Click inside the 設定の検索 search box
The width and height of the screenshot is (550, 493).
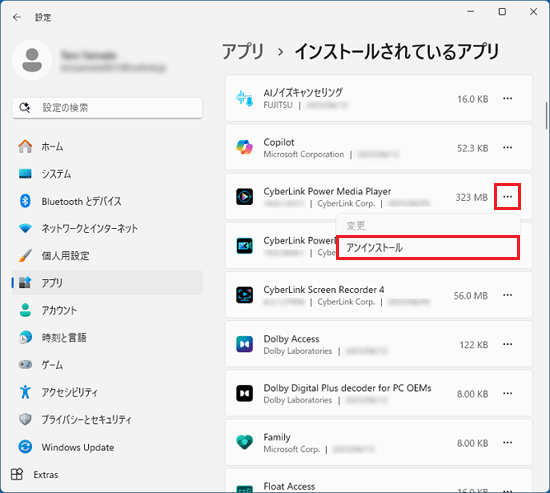click(107, 108)
